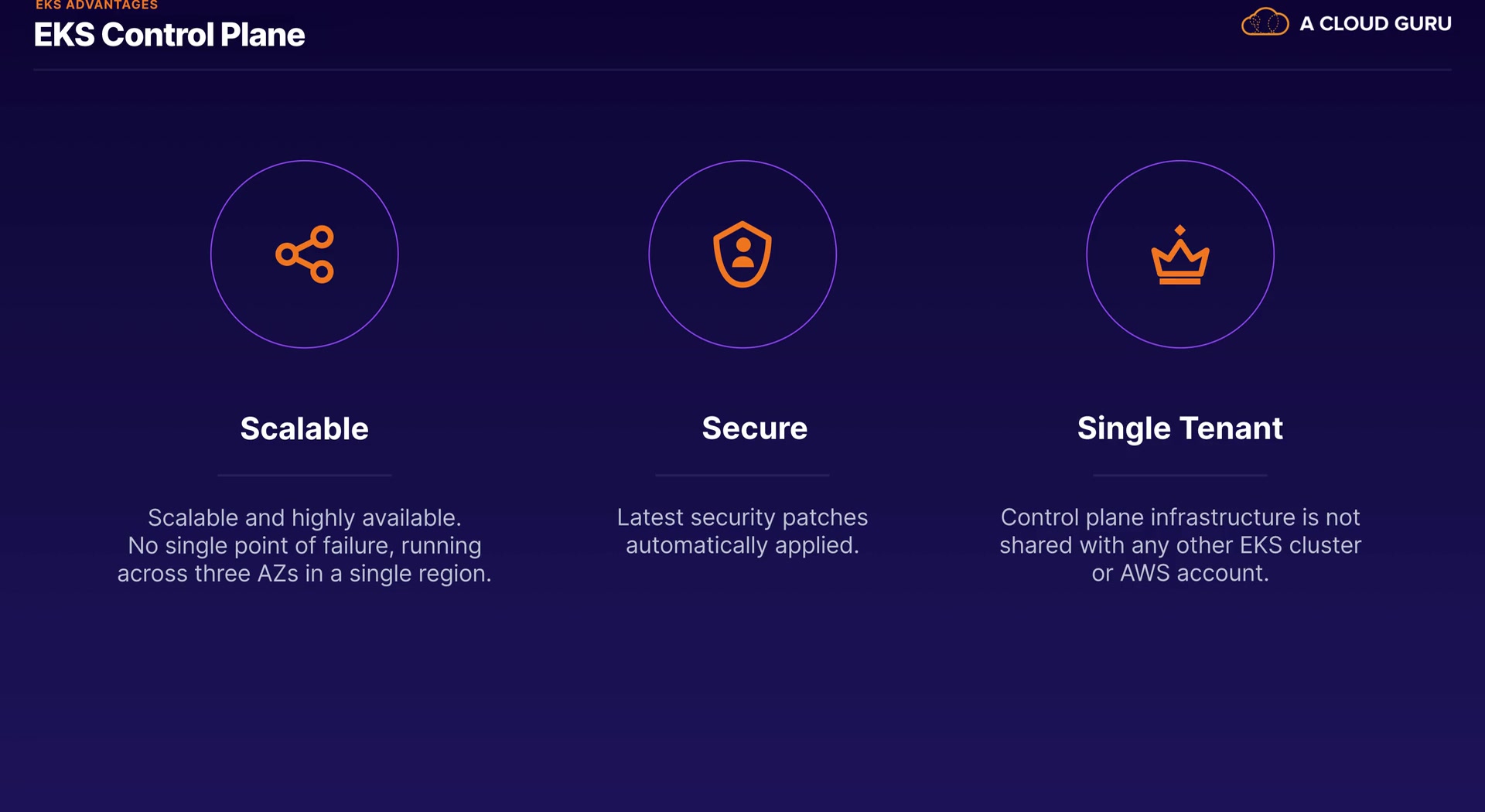Click the divider line below "Scalable"
The height and width of the screenshot is (812, 1485).
point(304,475)
